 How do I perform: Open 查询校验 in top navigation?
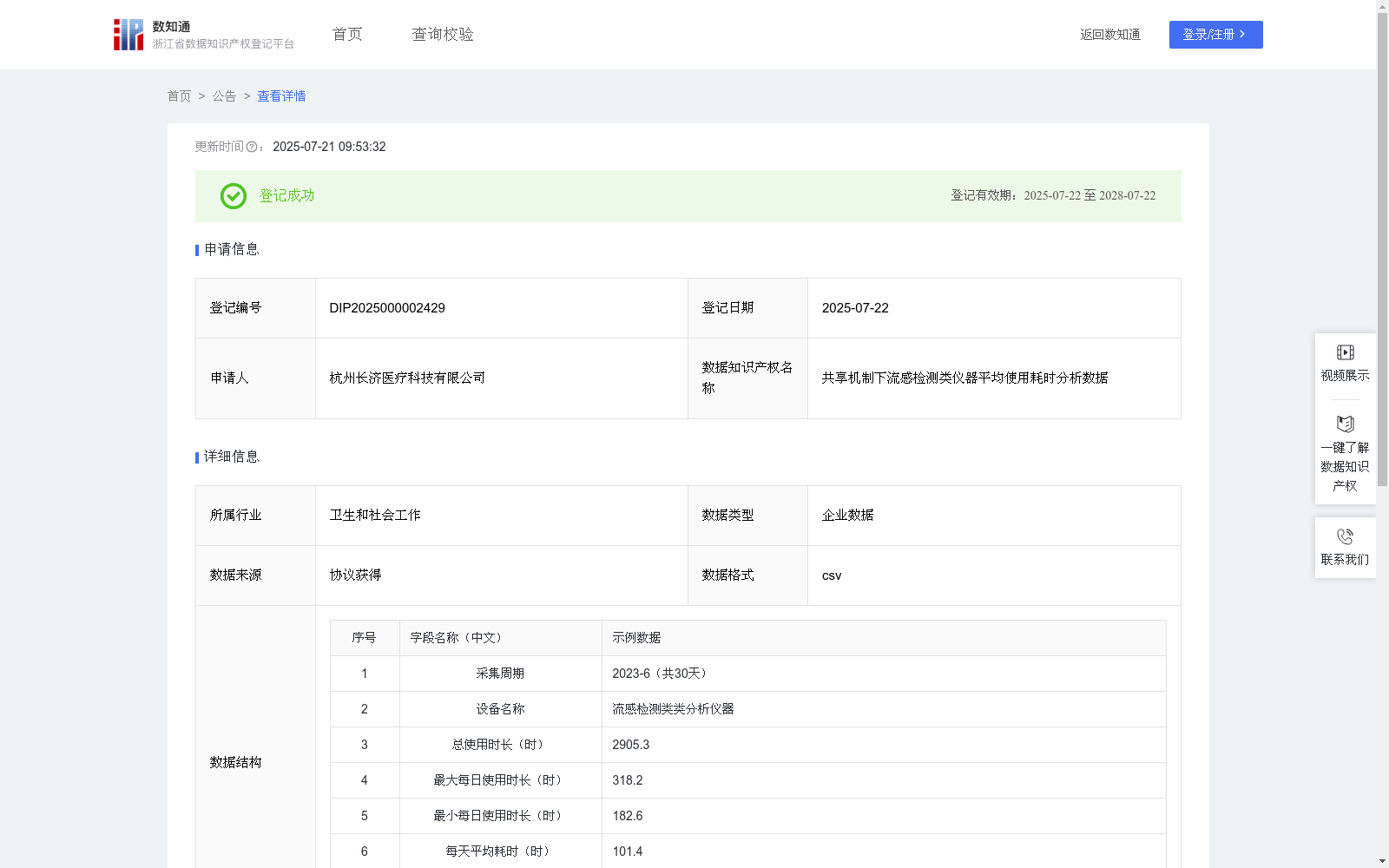(x=443, y=35)
